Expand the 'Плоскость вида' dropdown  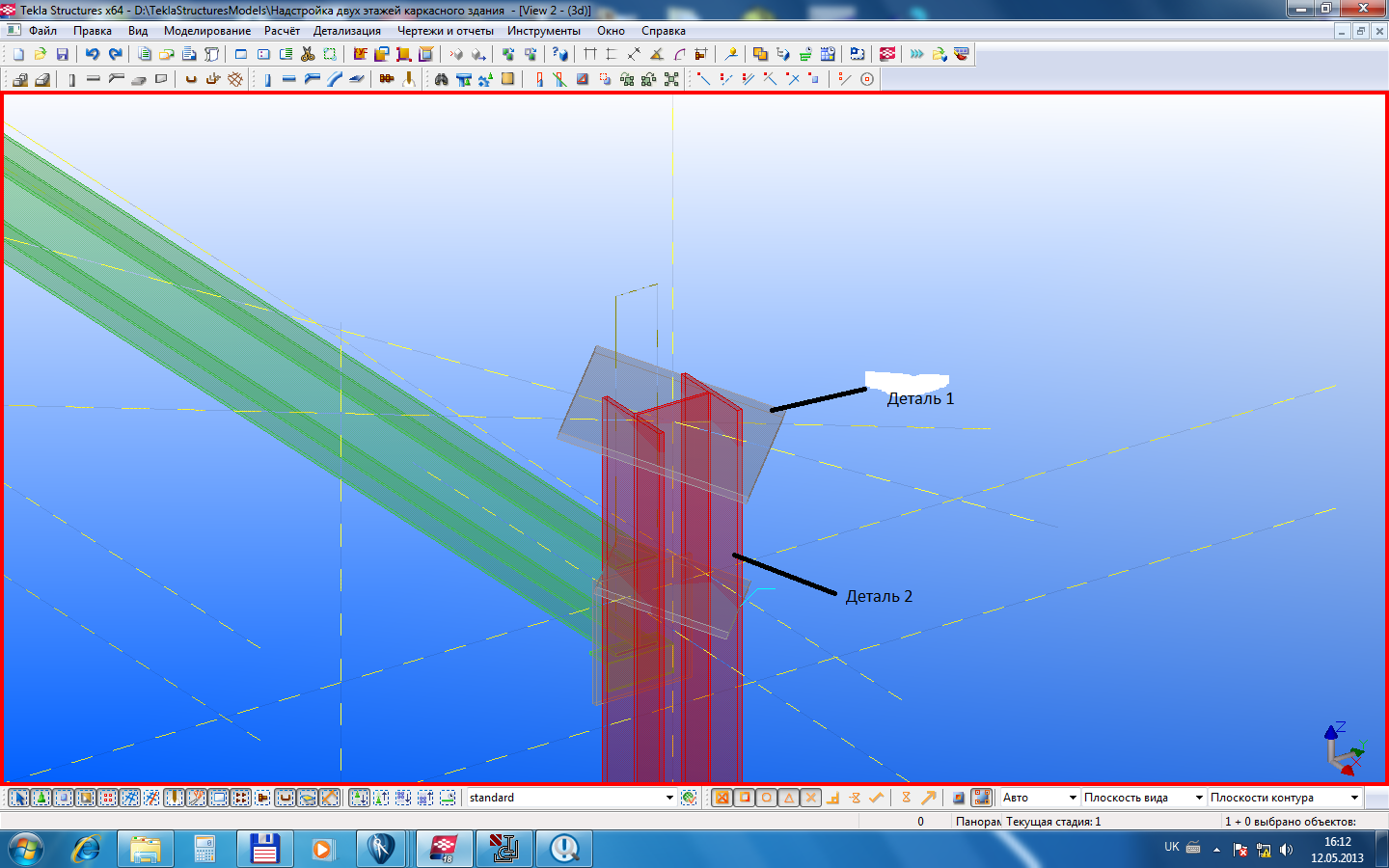tap(1199, 798)
